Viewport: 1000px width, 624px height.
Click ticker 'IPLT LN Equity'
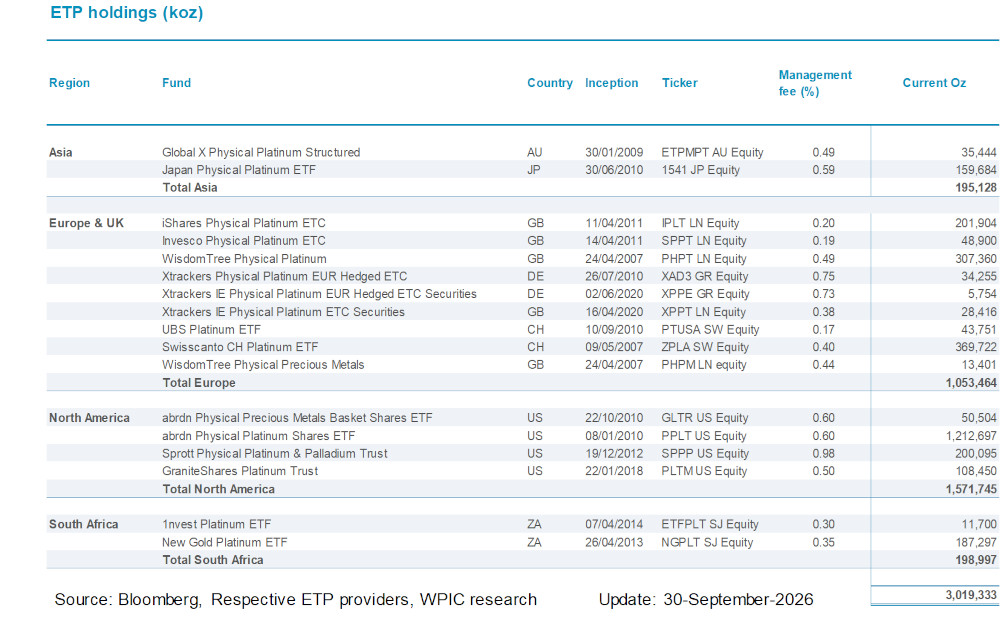pos(700,223)
